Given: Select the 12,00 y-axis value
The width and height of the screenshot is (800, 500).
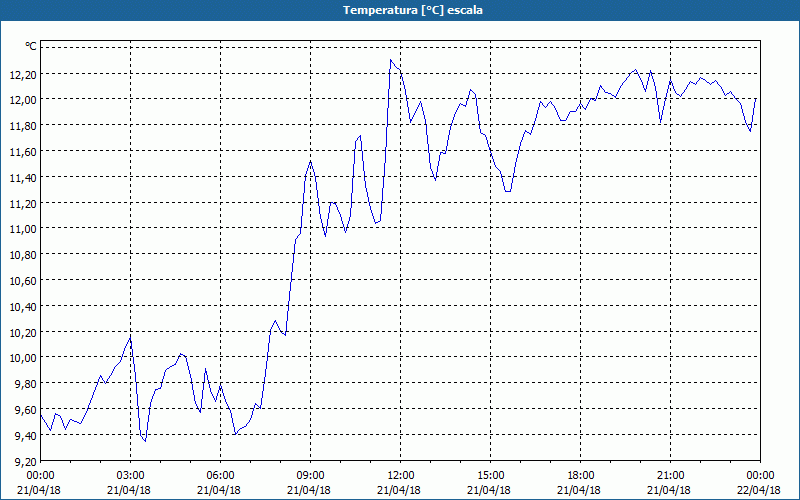Looking at the screenshot, I should 23,100.
